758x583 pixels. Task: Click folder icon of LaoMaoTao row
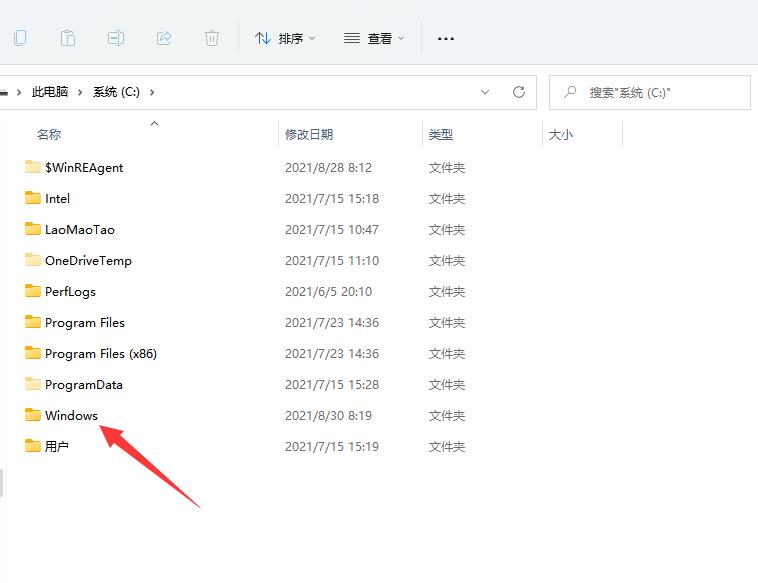point(33,229)
